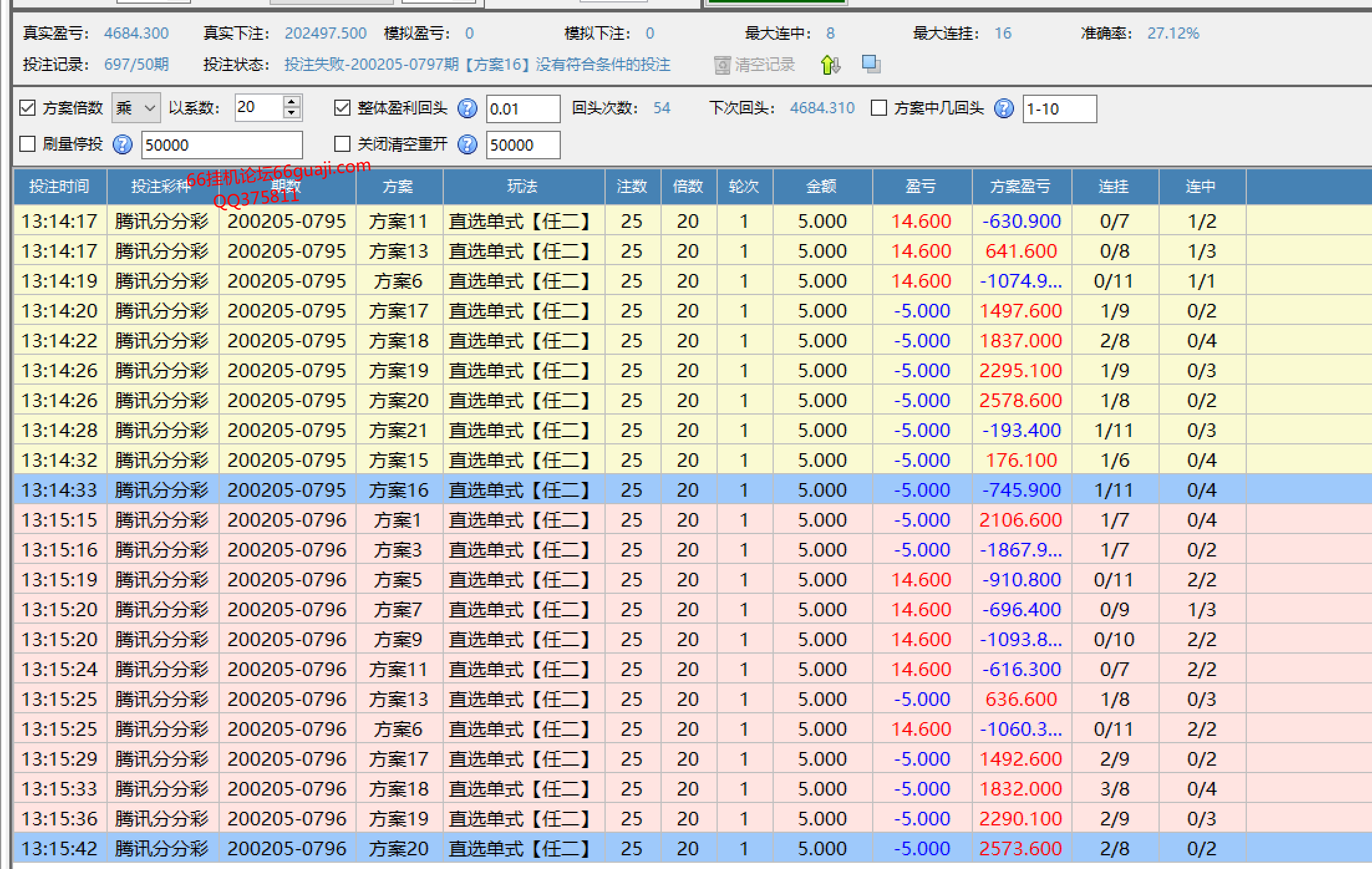Sort by 盈亏 column header

pyautogui.click(x=922, y=186)
